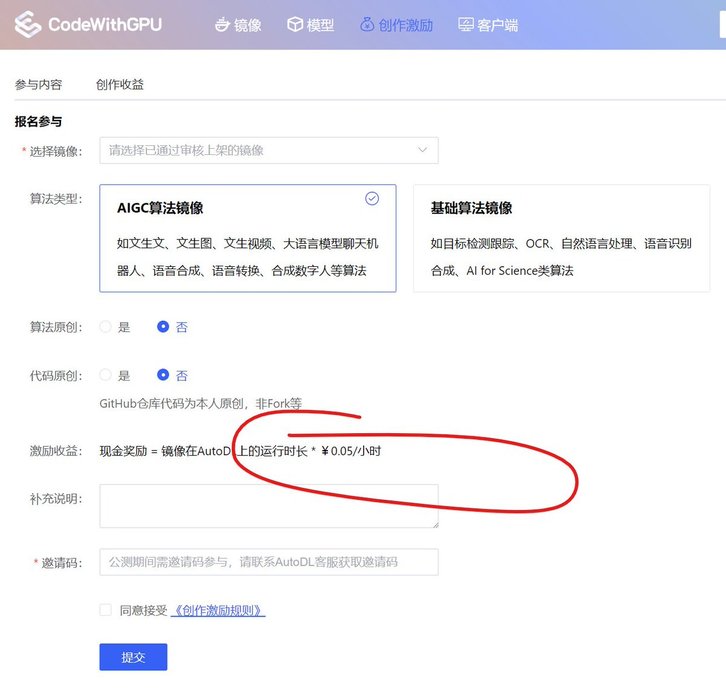Select the 基础算法镜像 card
Image resolution: width=726 pixels, height=700 pixels.
[562, 238]
